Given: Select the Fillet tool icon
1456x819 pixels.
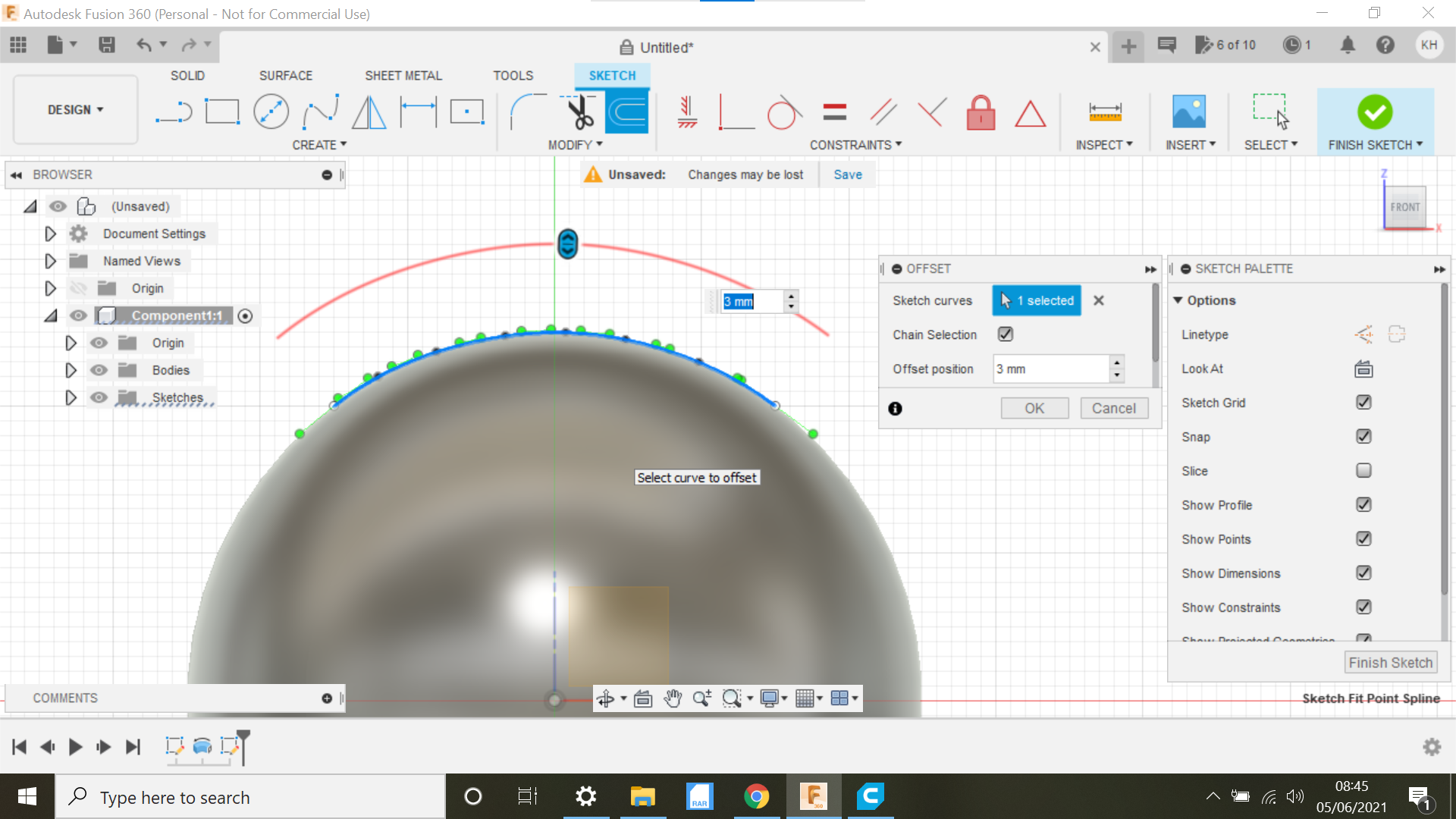Looking at the screenshot, I should [x=524, y=111].
